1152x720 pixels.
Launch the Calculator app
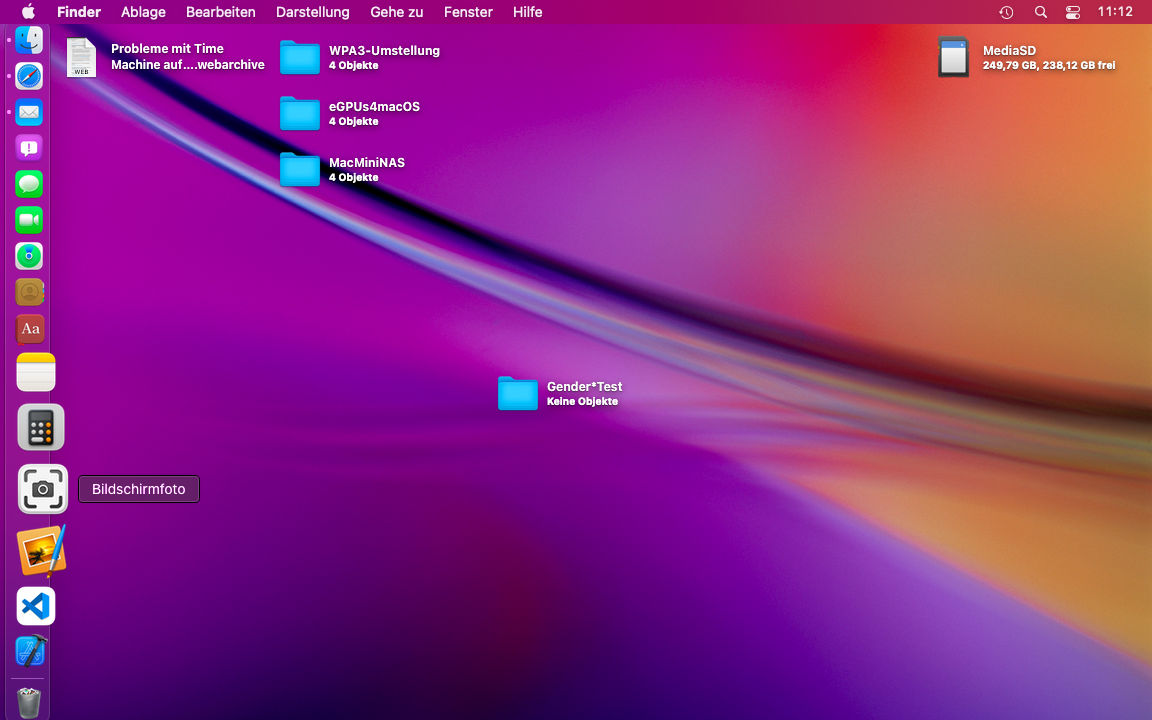click(41, 428)
